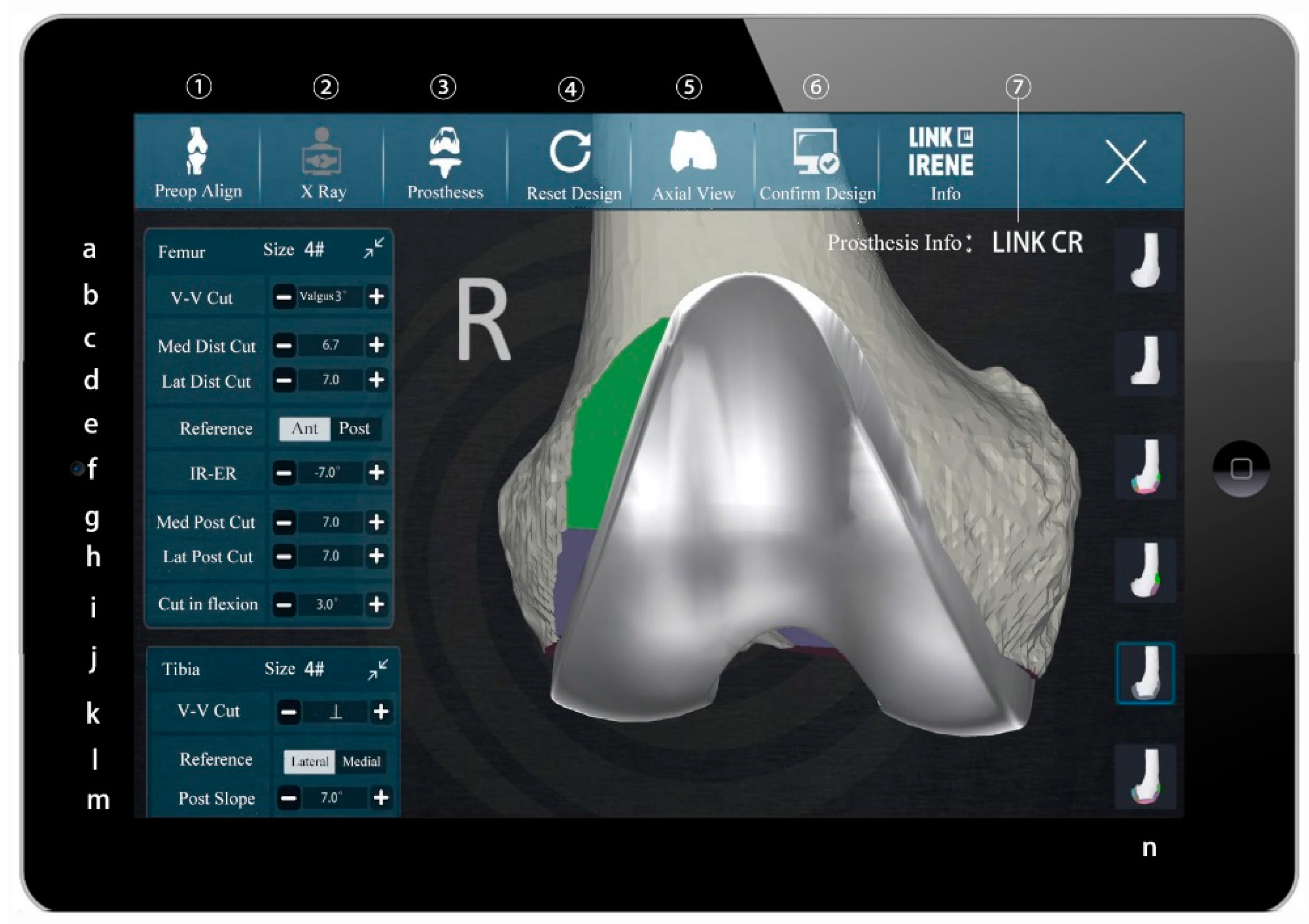
Task: Switch to Axial View icon
Action: point(693,152)
